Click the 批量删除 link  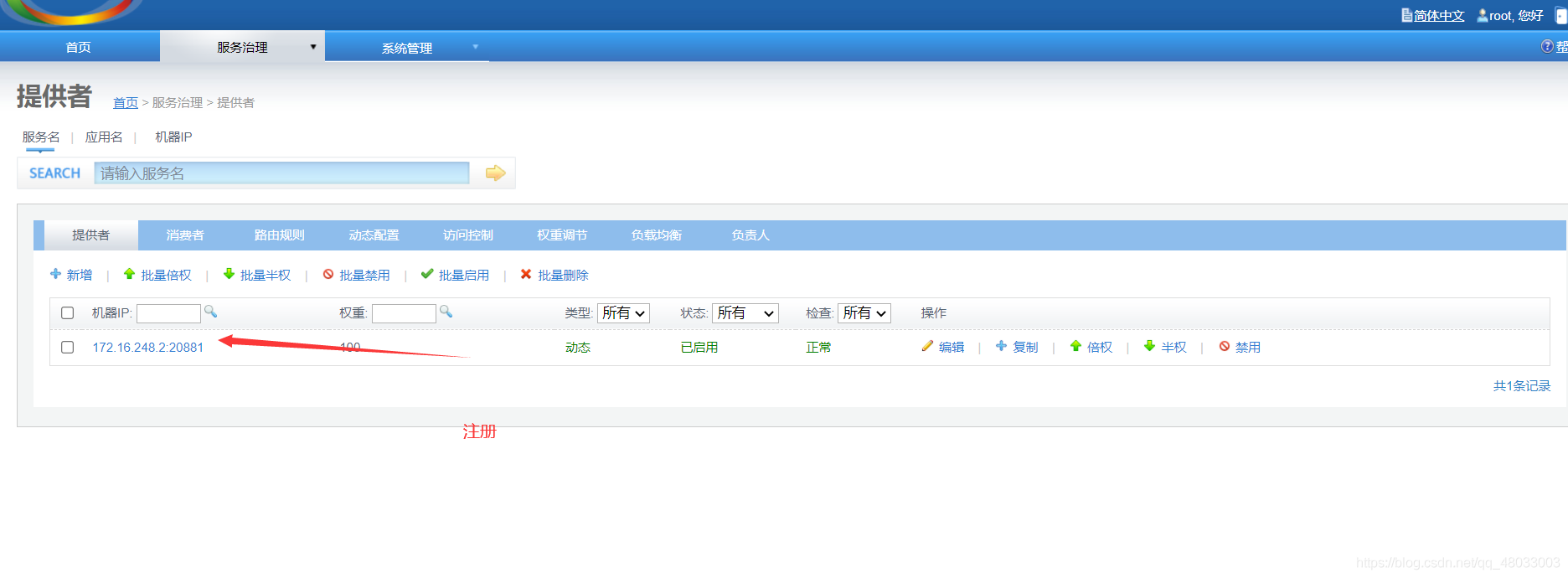pyautogui.click(x=563, y=275)
